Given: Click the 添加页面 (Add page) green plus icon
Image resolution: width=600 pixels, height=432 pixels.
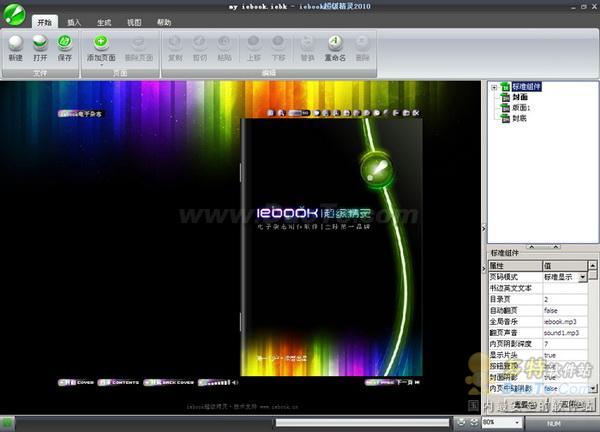Looking at the screenshot, I should 101,42.
